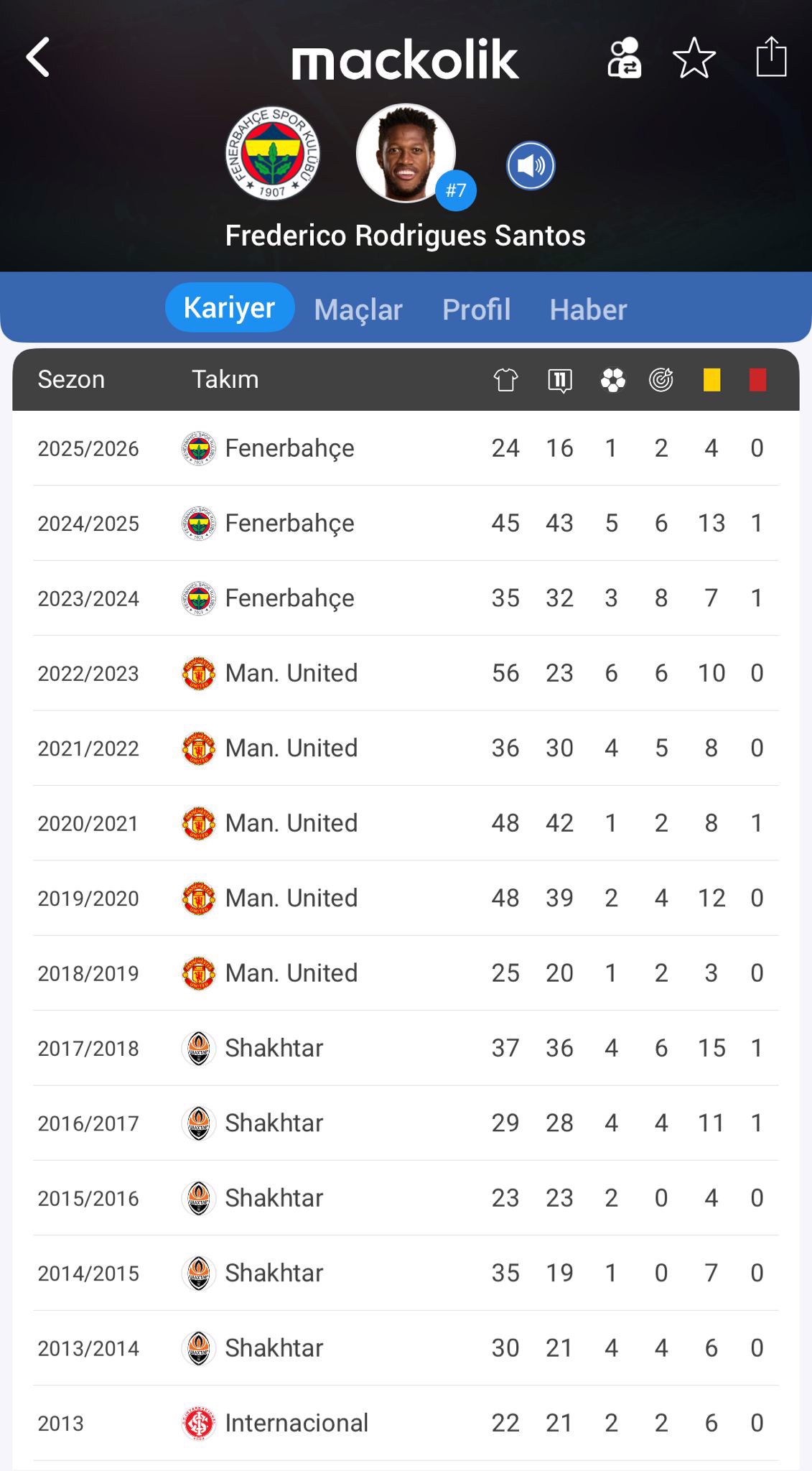
Task: Open Internacional team from 2013 row
Action: coord(296,1423)
